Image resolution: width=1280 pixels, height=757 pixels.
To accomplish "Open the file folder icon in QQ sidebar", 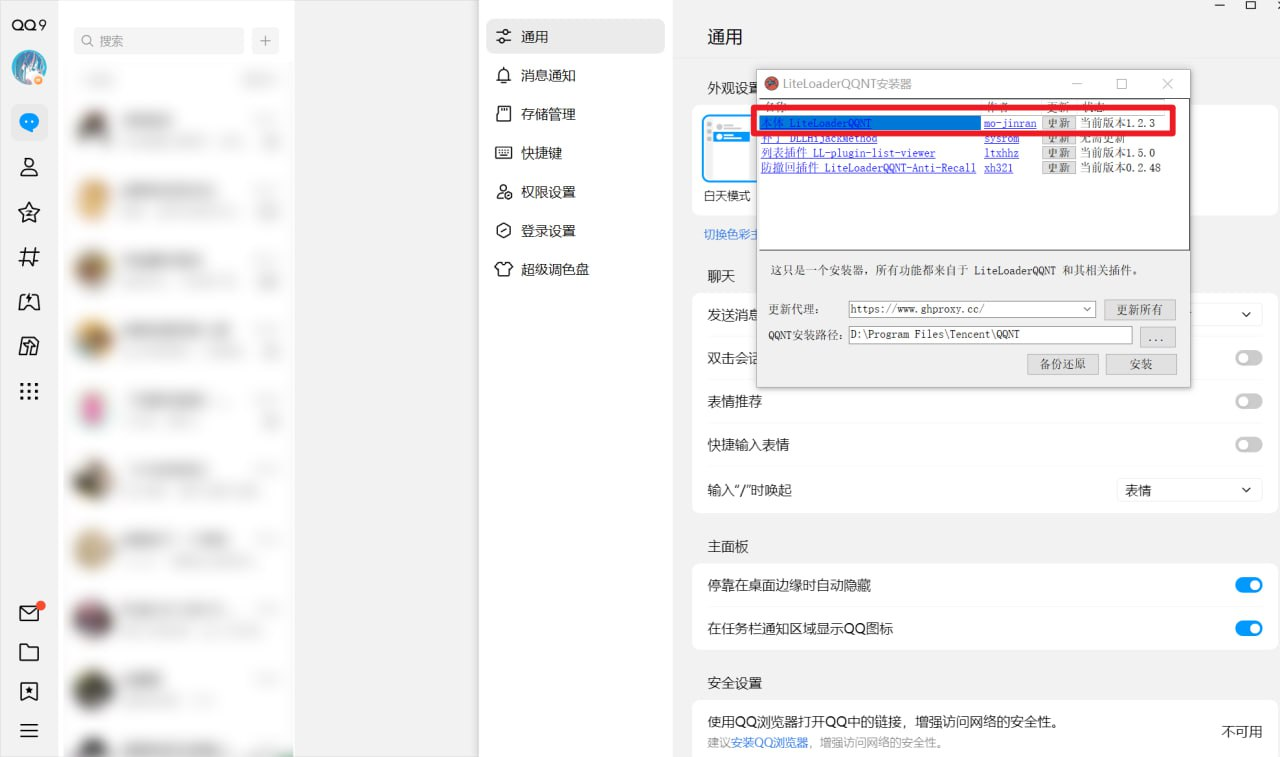I will click(29, 652).
